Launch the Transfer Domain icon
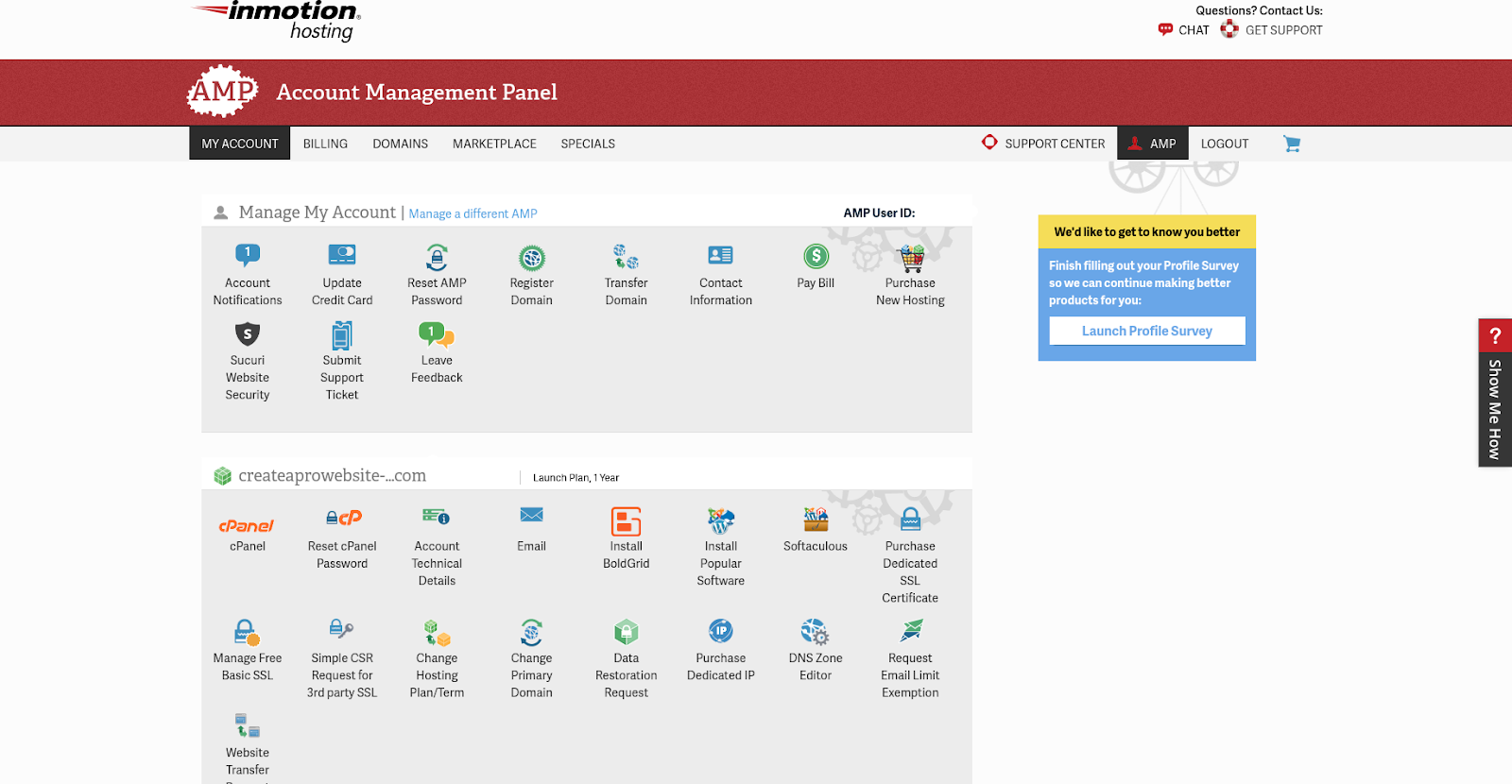The width and height of the screenshot is (1512, 784). click(x=626, y=256)
